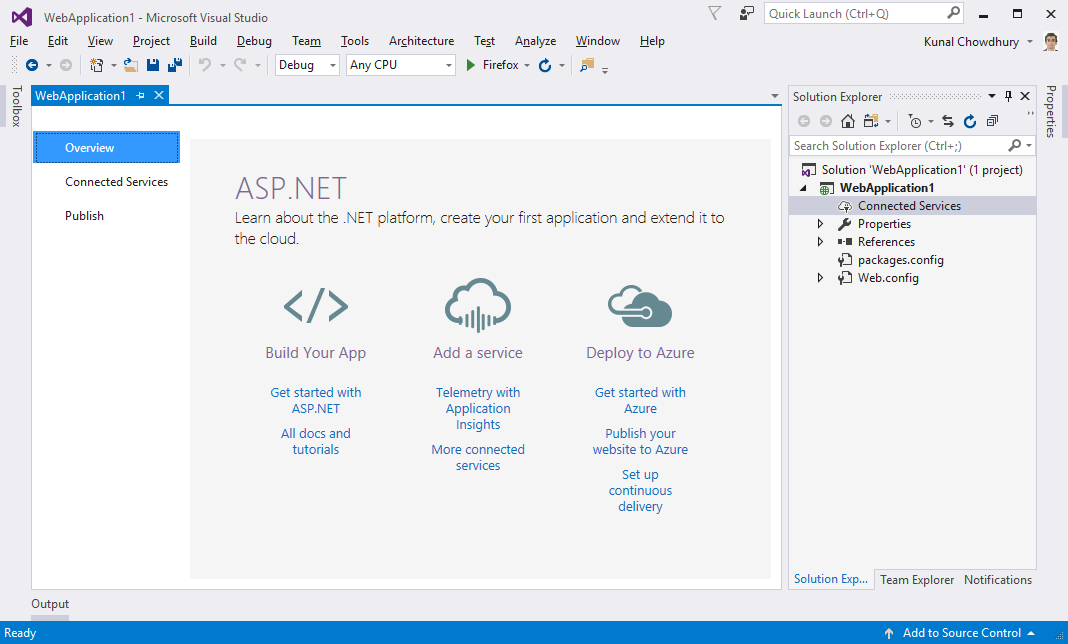This screenshot has width=1068, height=644.
Task: Open 'Publish your website to Azure' link
Action: (x=640, y=442)
